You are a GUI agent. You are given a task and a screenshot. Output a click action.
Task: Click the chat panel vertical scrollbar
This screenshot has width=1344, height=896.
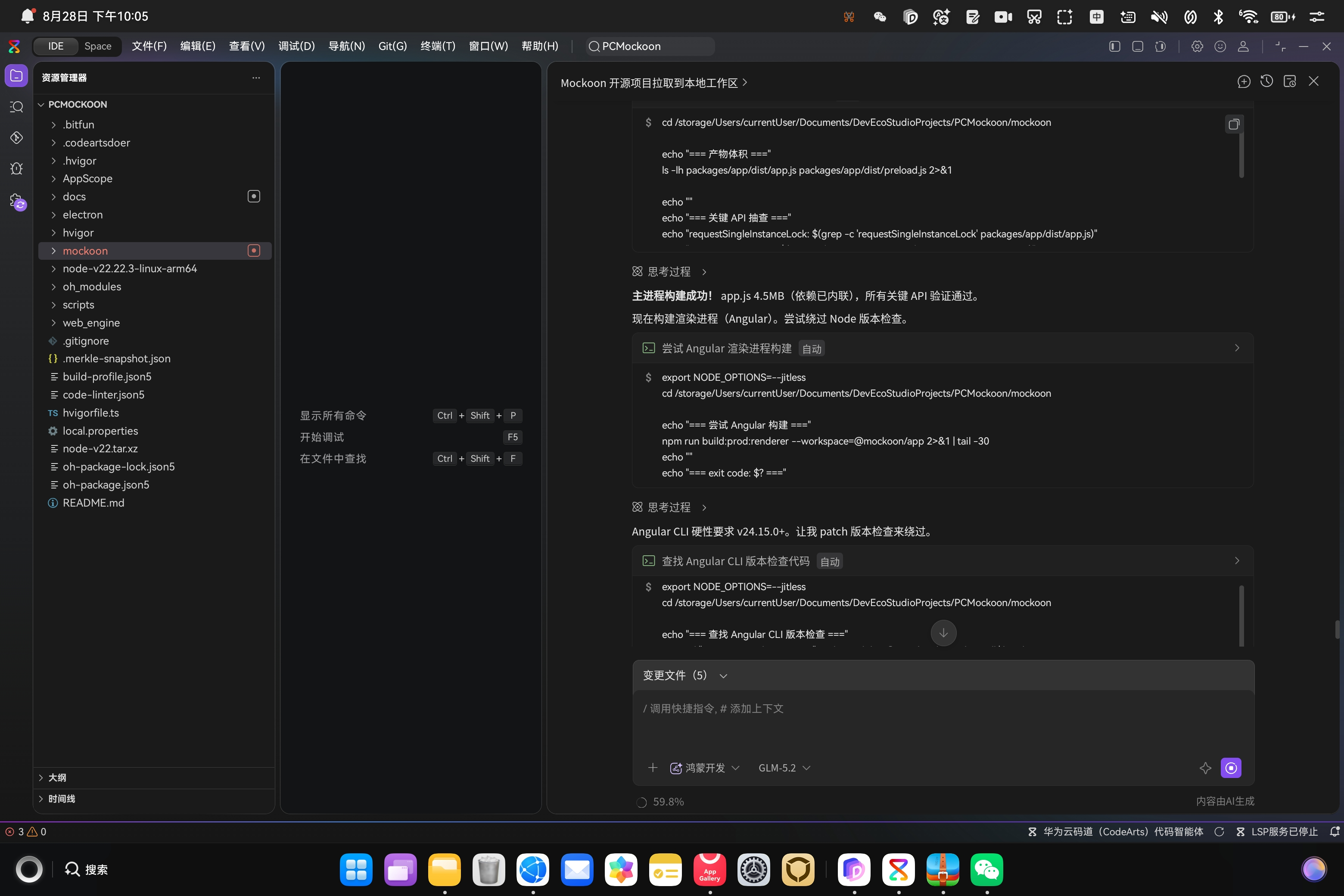coord(1337,630)
